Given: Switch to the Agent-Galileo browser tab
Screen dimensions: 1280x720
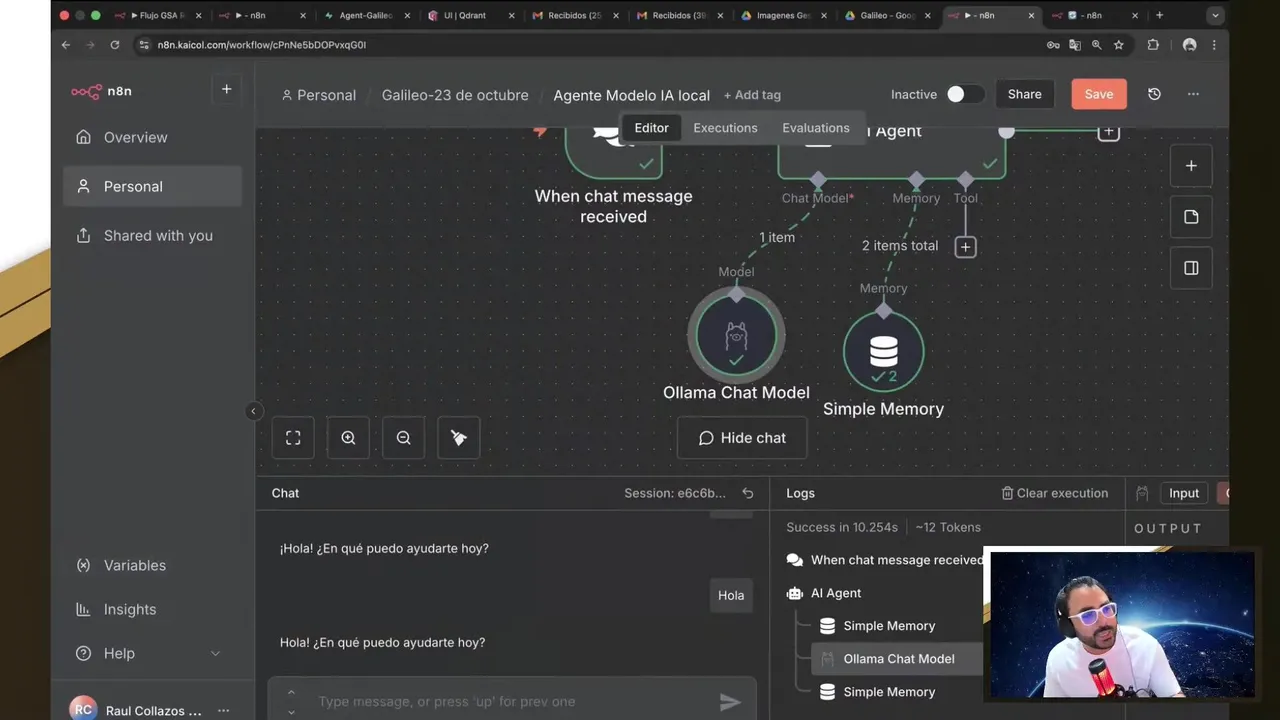Looking at the screenshot, I should pos(366,15).
